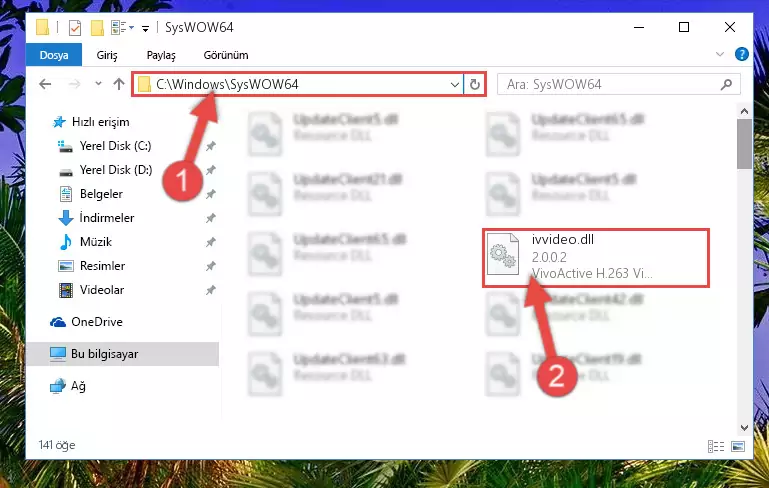Open Help with the blue question icon

coord(742,54)
